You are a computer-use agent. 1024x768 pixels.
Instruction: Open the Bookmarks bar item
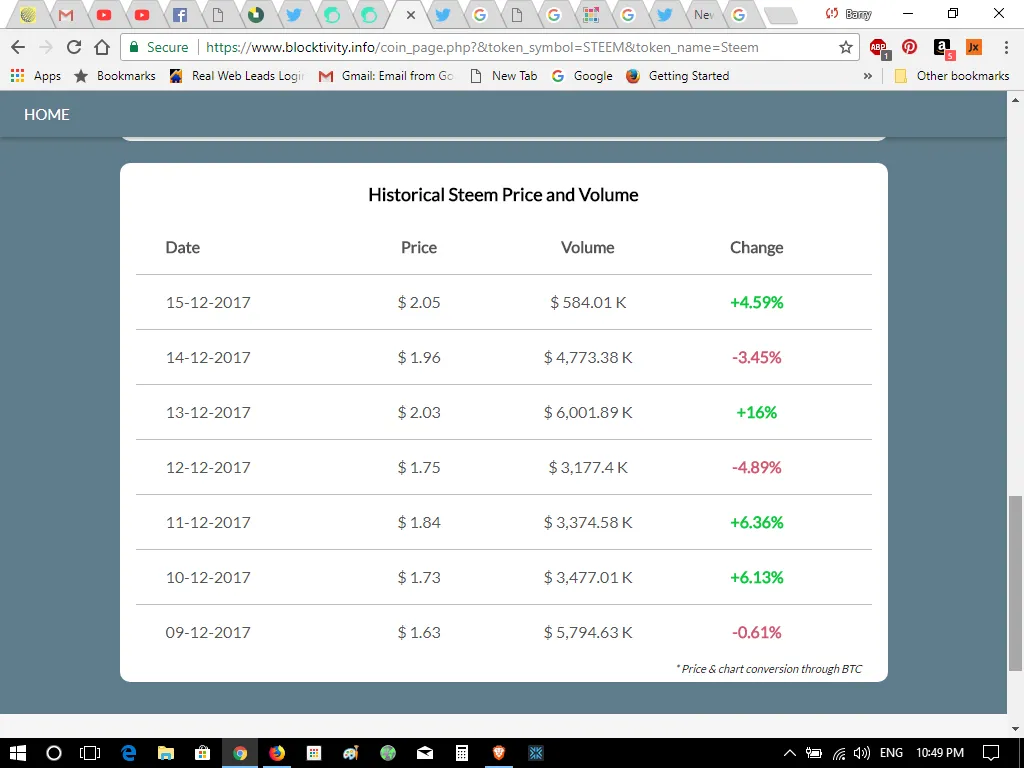point(115,76)
